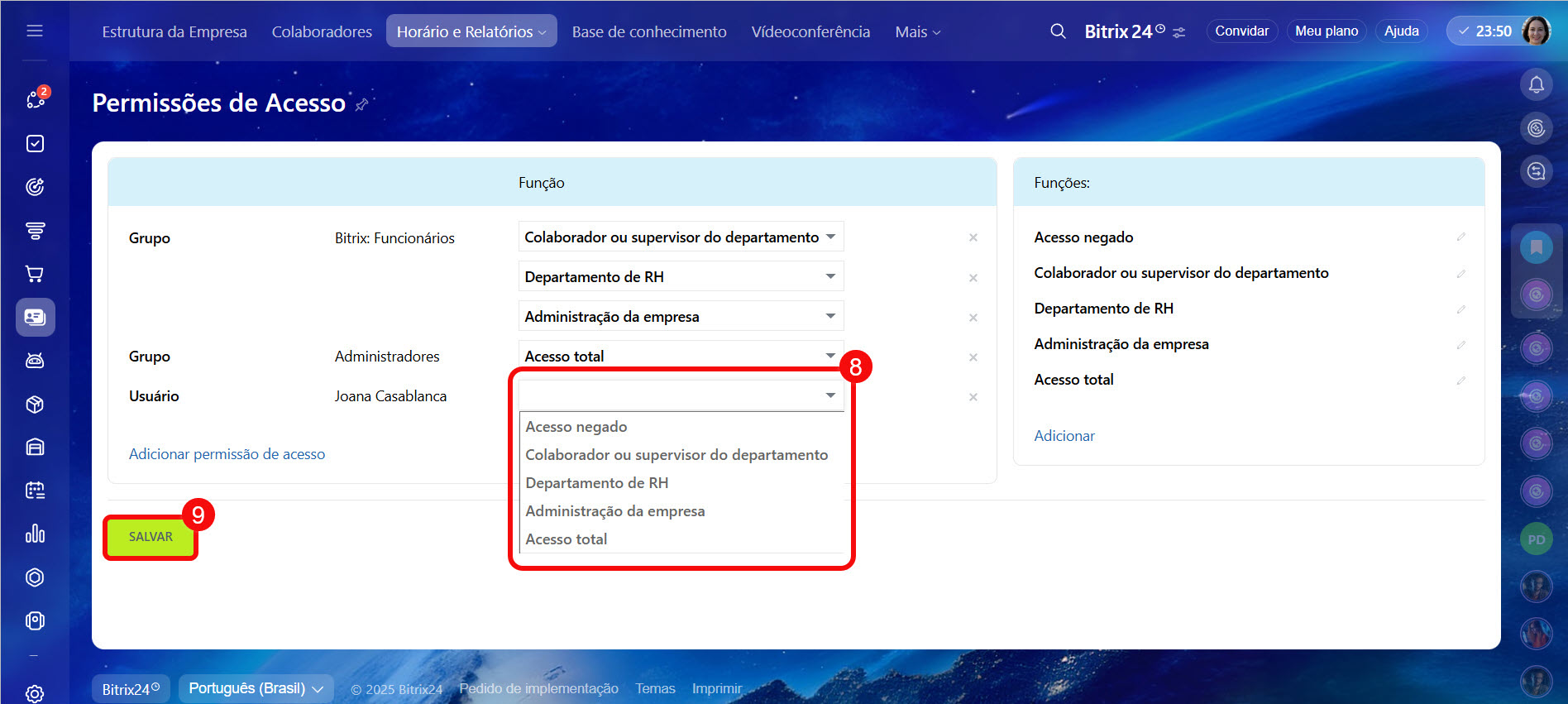The width and height of the screenshot is (1568, 704).
Task: Expand the Português (Brasil) language selector
Action: 256,688
